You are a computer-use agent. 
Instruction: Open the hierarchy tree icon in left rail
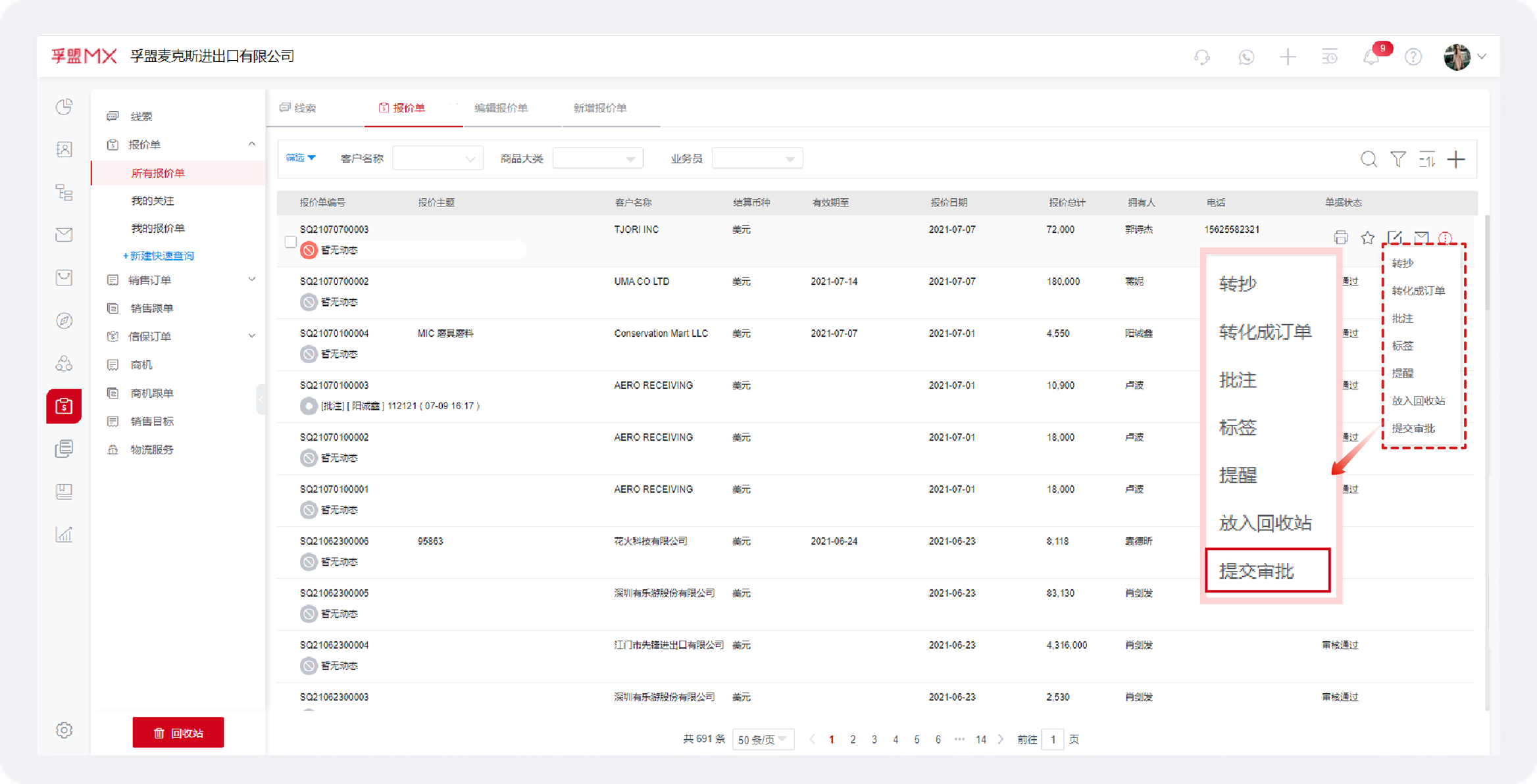(x=64, y=193)
